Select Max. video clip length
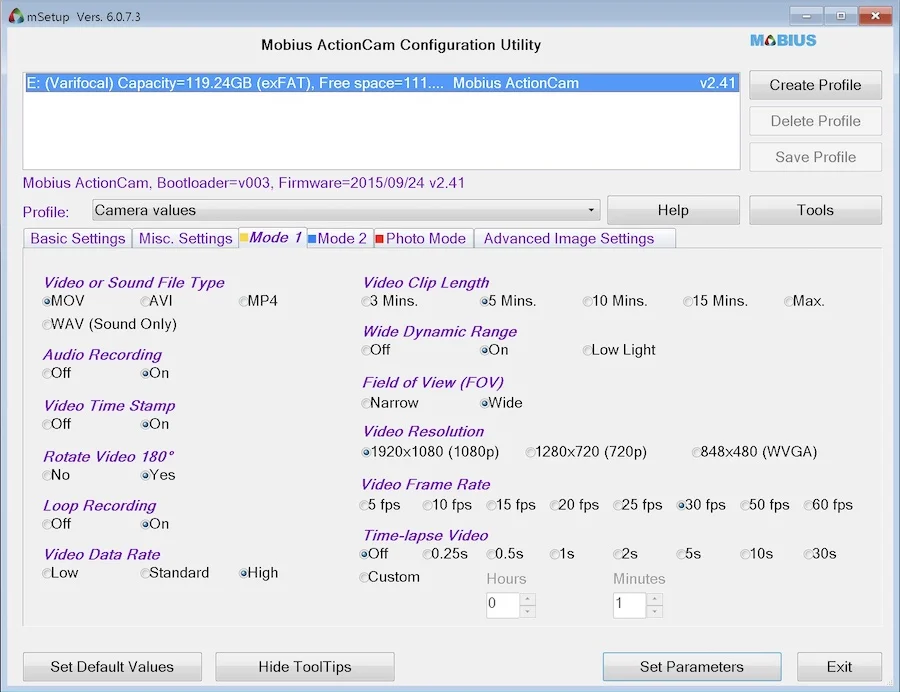This screenshot has width=900, height=692. pyautogui.click(x=805, y=301)
